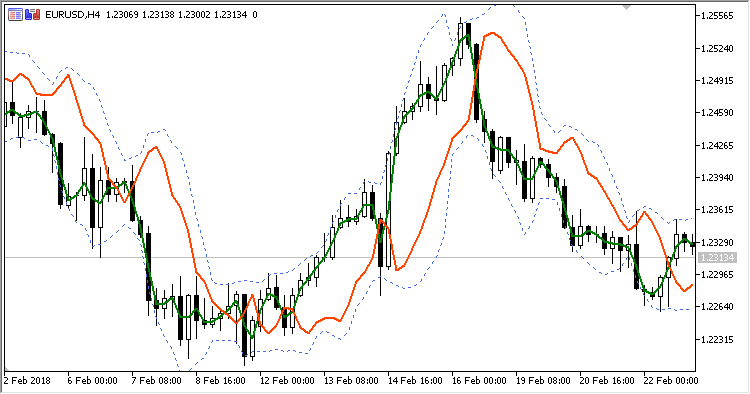The width and height of the screenshot is (750, 394).
Task: Click the 1.22315 price axis label
Action: point(717,339)
